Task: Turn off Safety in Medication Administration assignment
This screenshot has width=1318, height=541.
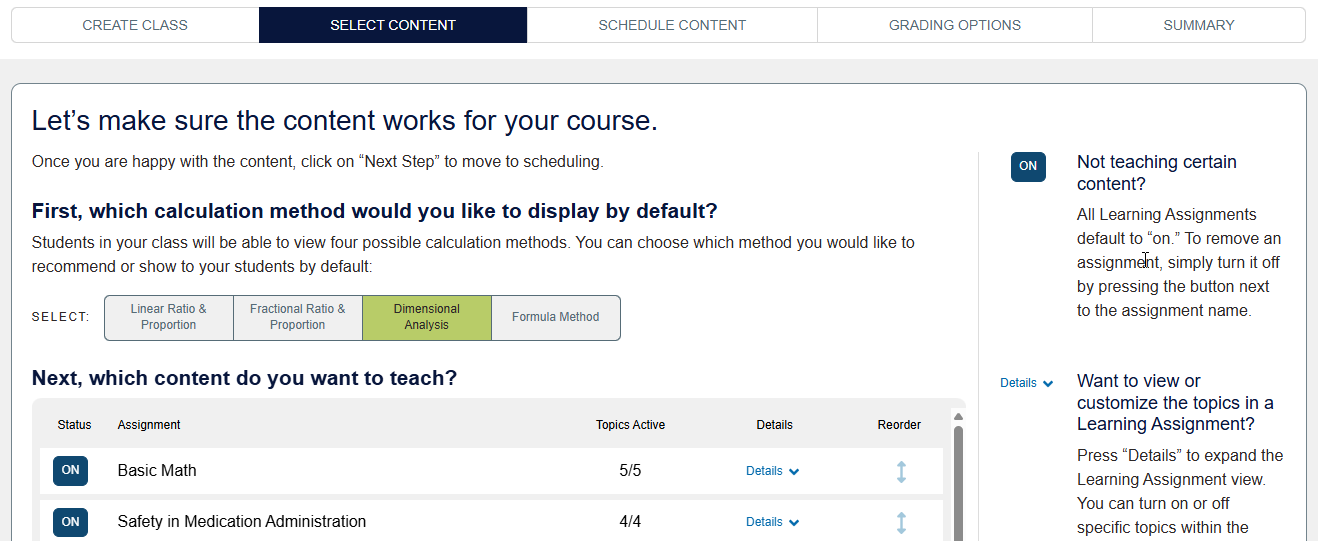Action: point(70,522)
